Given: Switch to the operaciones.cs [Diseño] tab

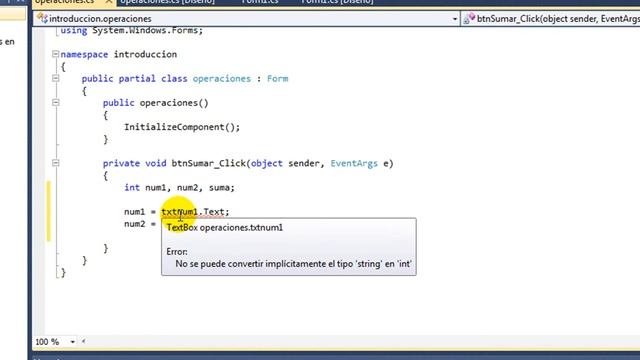Looking at the screenshot, I should (167, 2).
